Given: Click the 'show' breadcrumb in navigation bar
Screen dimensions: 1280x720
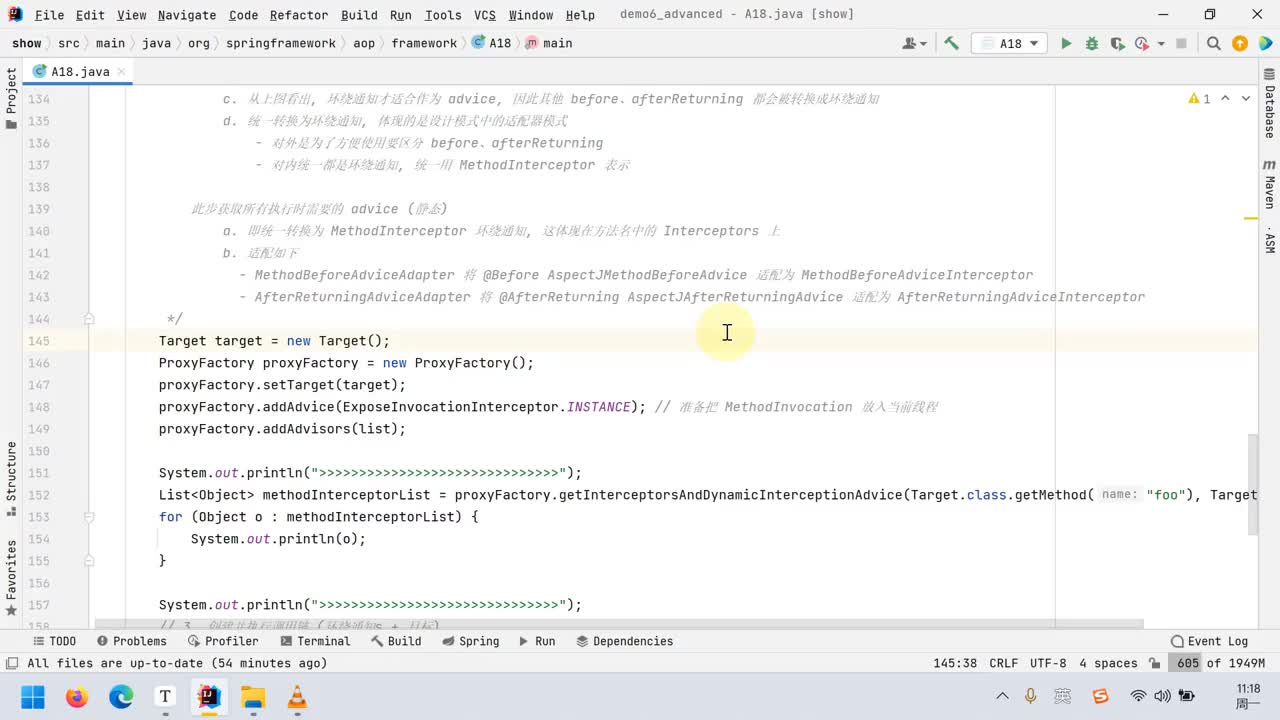Looking at the screenshot, I should 27,43.
